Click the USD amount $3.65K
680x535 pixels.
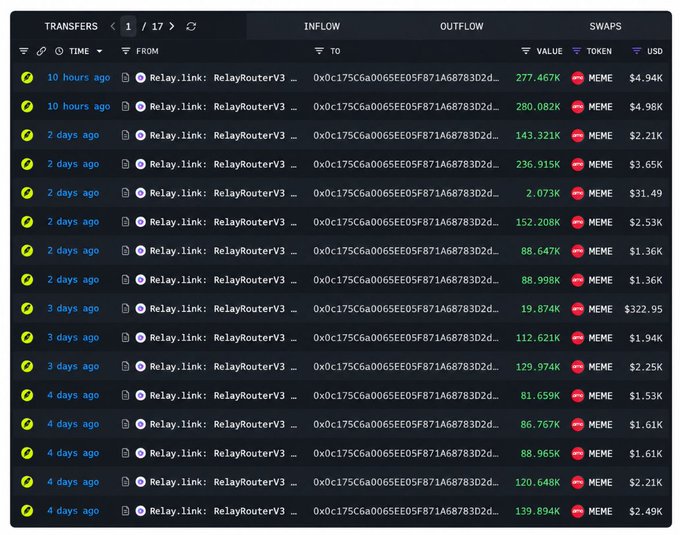pos(646,164)
